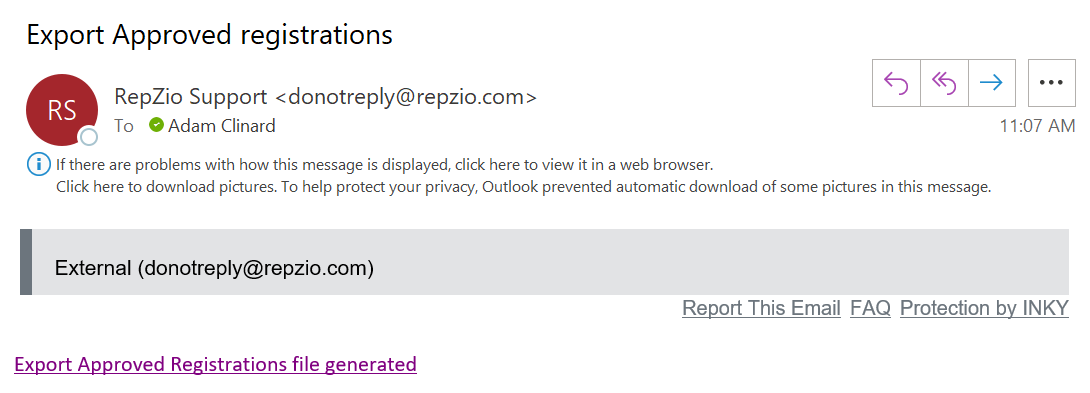Click the green presence icon beside Adam Clinard
Image resolution: width=1090 pixels, height=393 pixels.
pyautogui.click(x=156, y=125)
